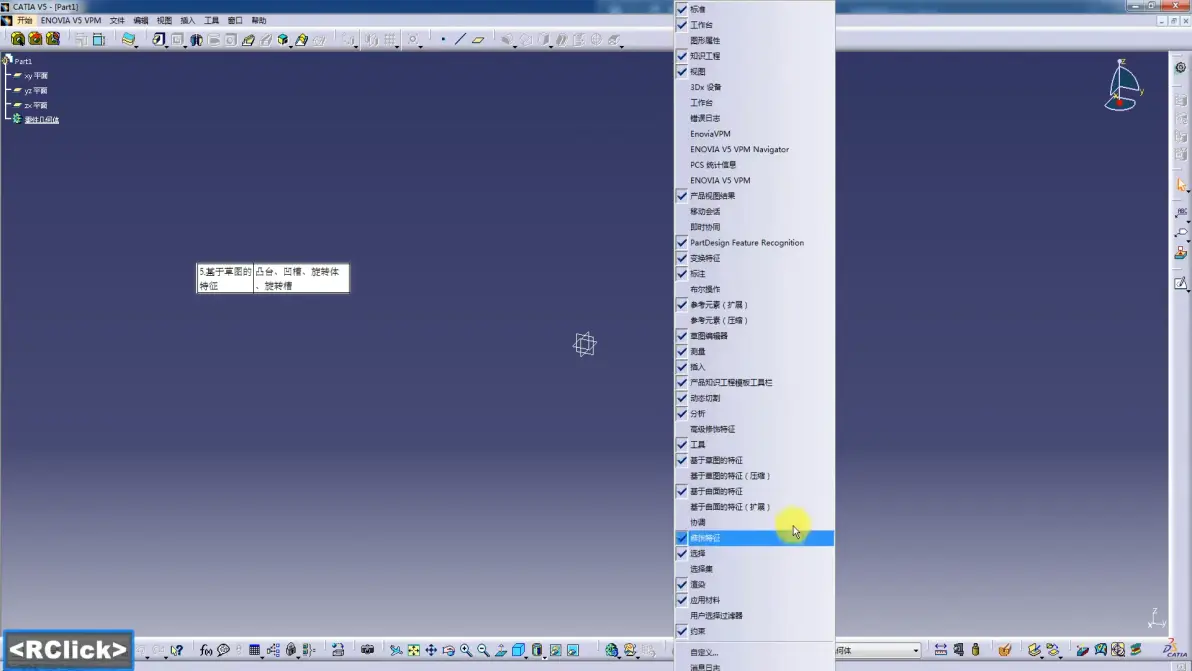Uncheck 参考元素（扩展） toolbar entry
Image resolution: width=1192 pixels, height=671 pixels.
point(754,305)
